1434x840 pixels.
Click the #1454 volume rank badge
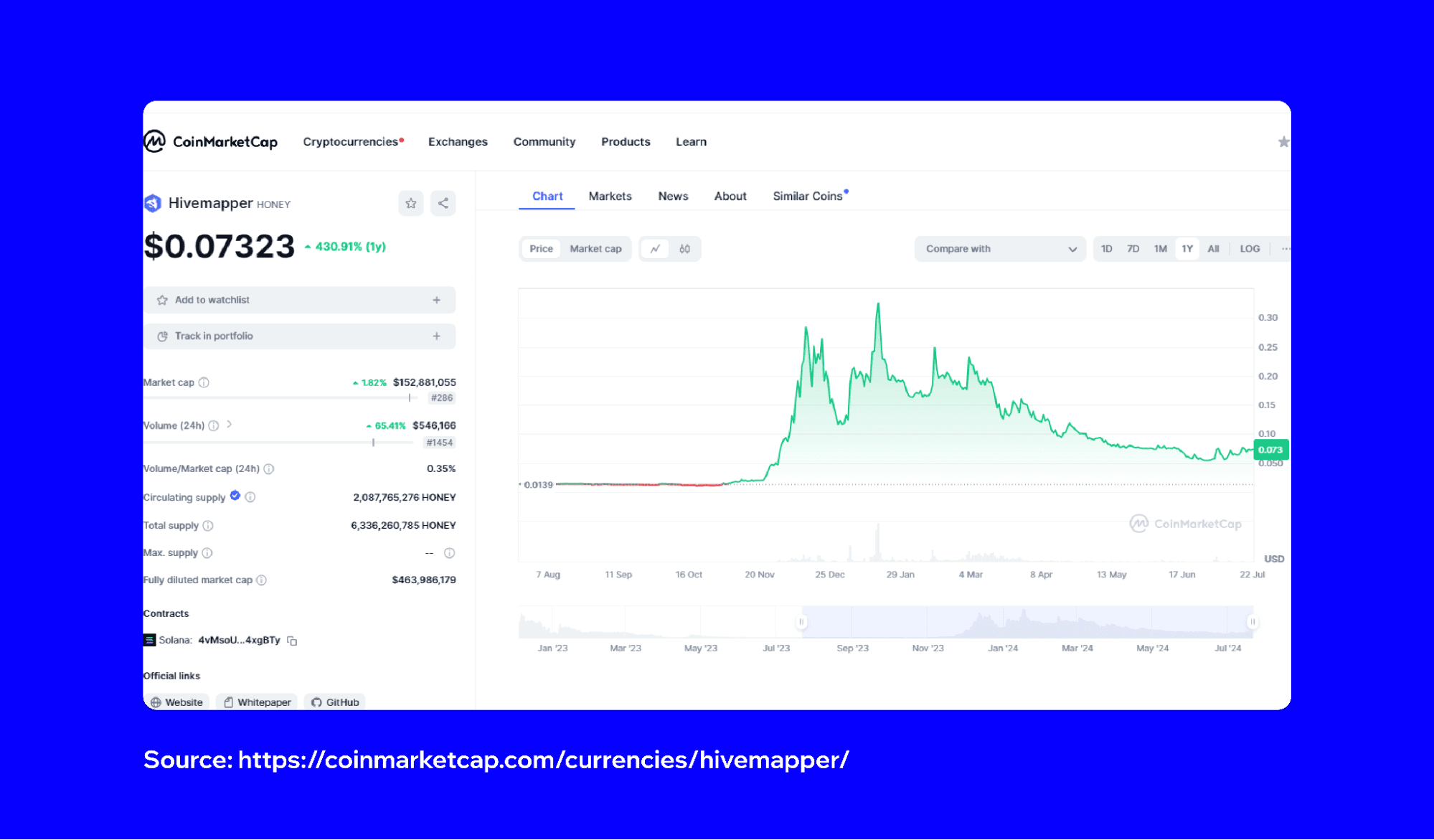439,443
